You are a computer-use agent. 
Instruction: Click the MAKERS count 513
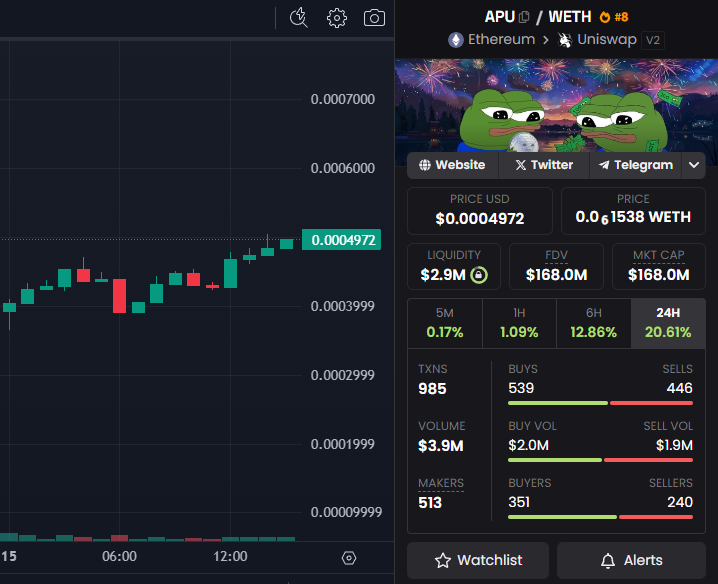[x=430, y=503]
